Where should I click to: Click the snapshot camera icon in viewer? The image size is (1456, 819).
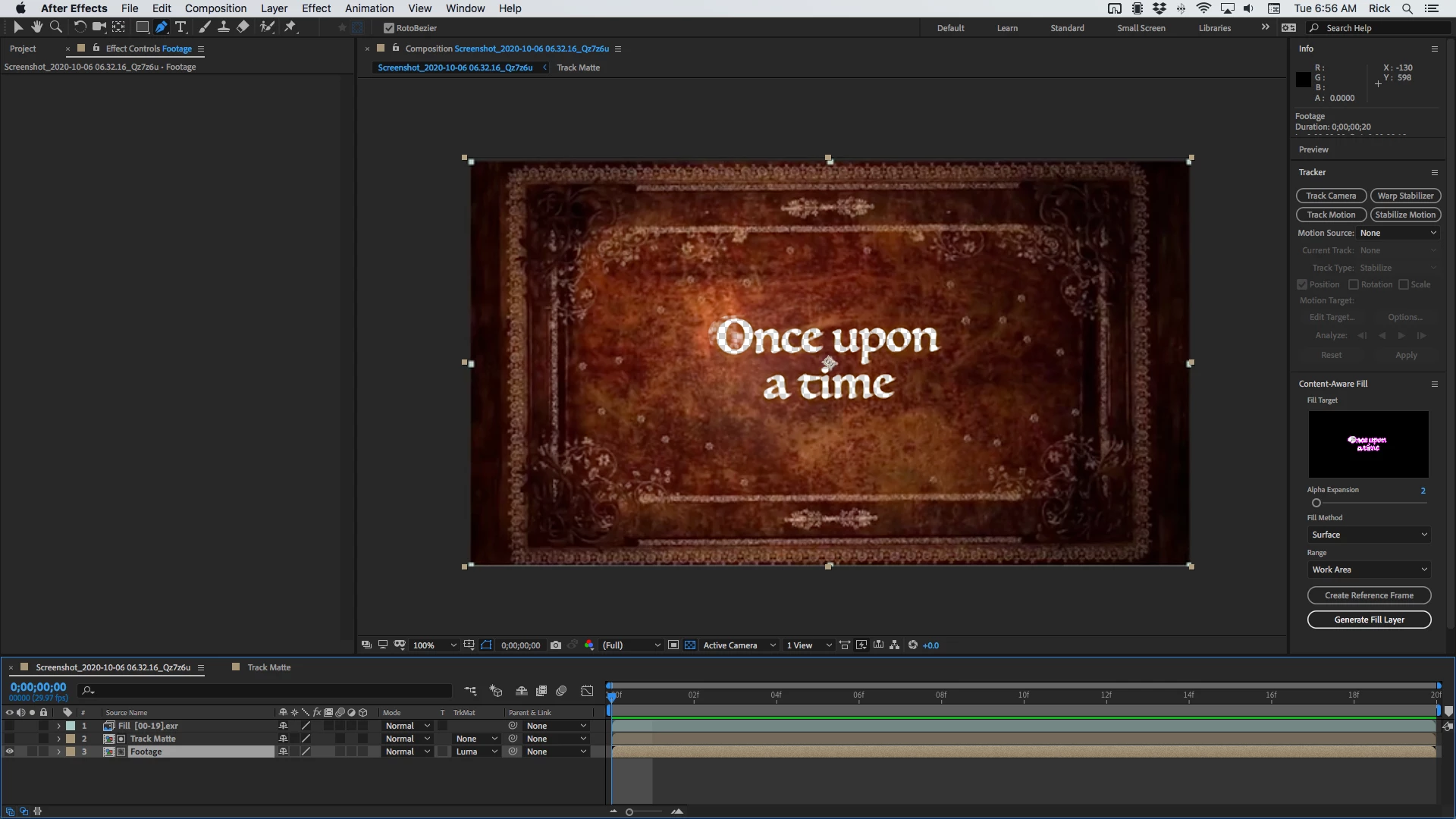[x=556, y=645]
